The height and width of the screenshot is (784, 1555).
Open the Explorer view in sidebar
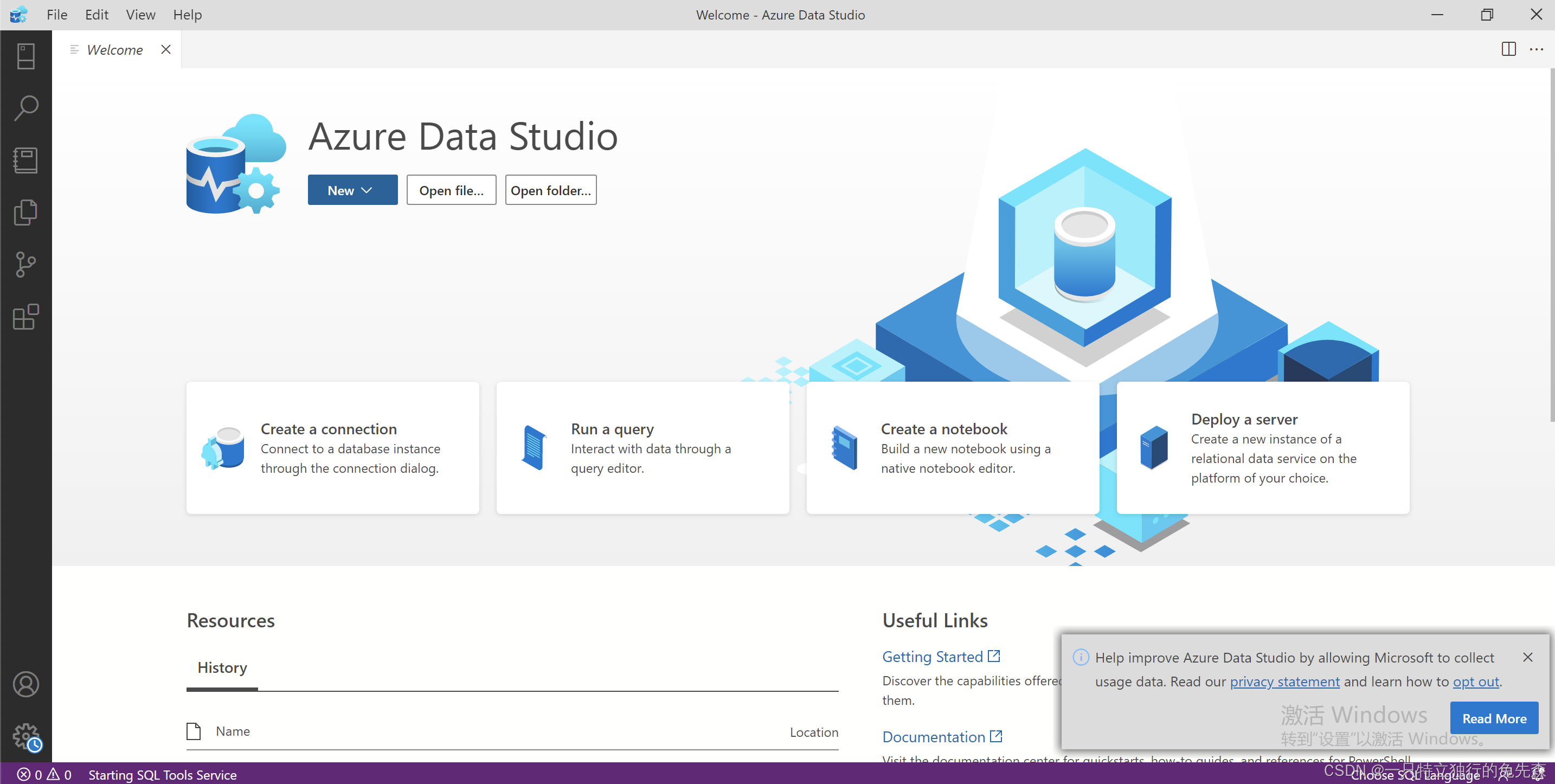25,212
